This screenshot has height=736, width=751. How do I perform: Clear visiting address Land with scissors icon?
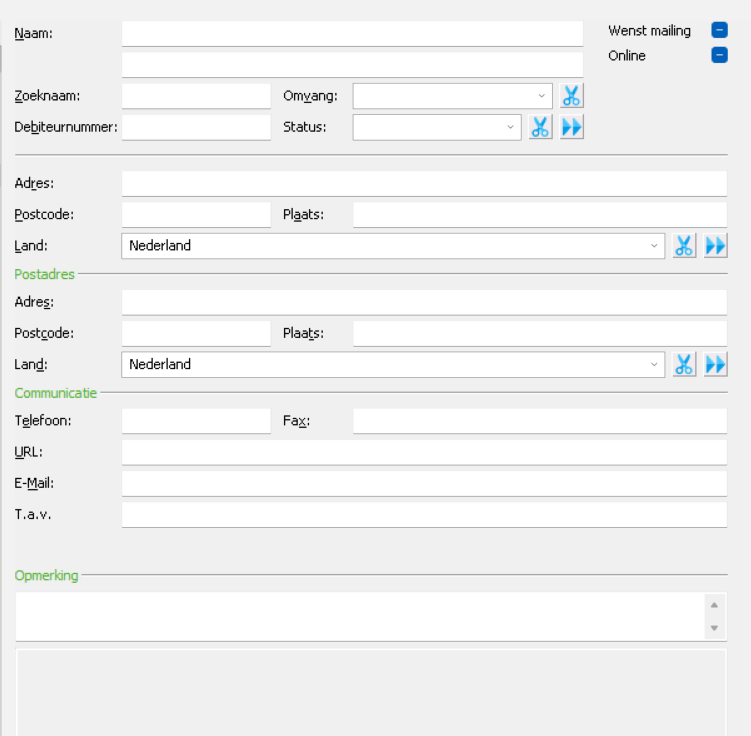pos(684,246)
